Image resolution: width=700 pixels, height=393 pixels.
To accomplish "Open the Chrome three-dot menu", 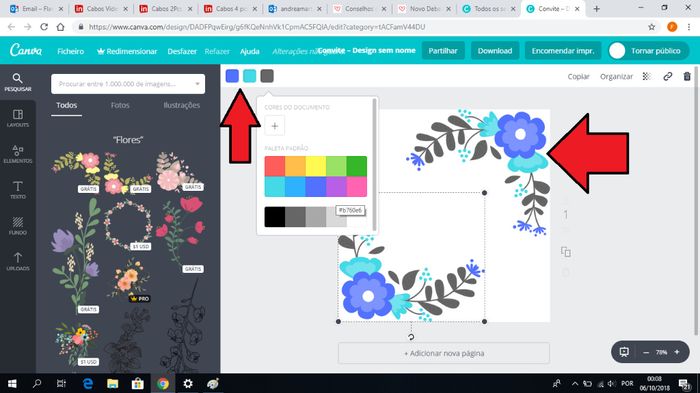I will 688,27.
